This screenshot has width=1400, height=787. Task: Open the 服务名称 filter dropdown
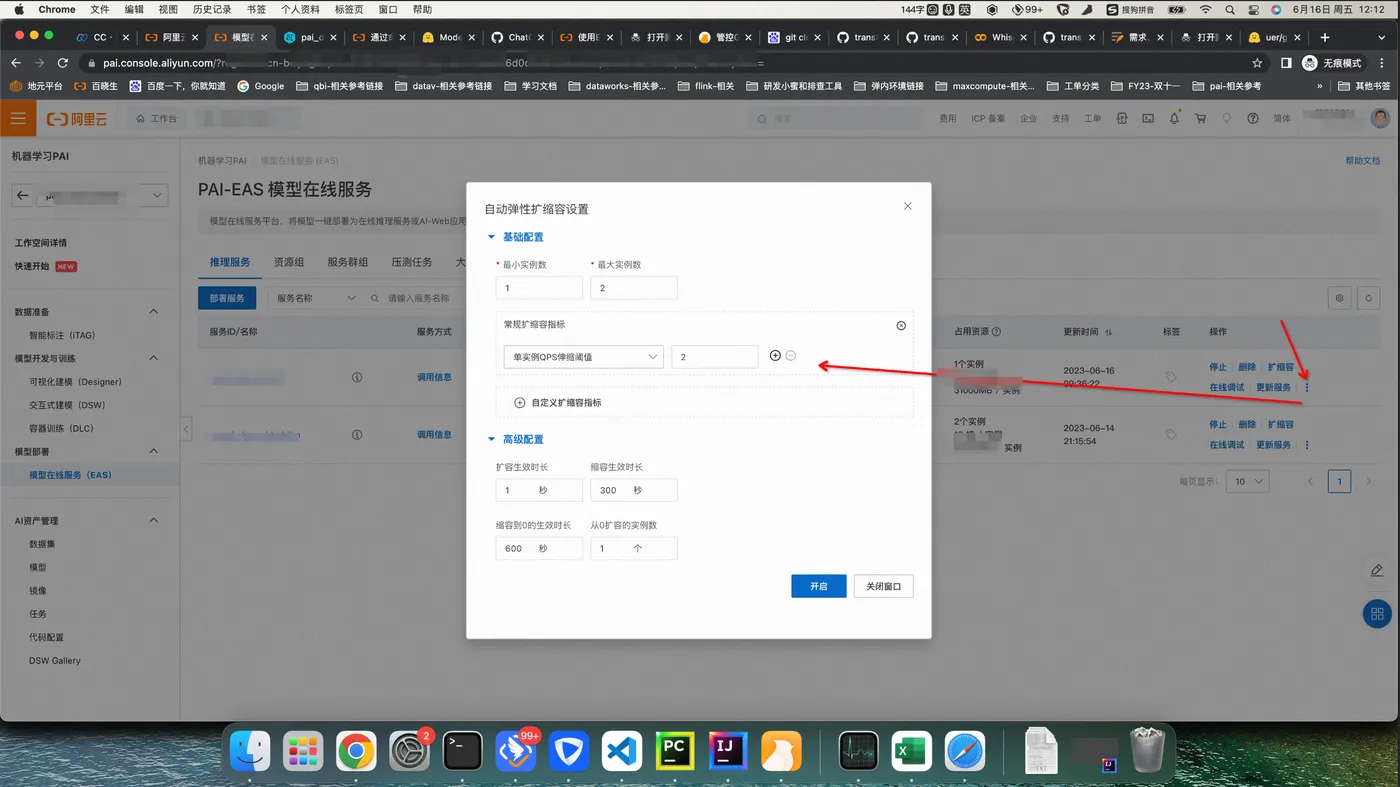314,298
